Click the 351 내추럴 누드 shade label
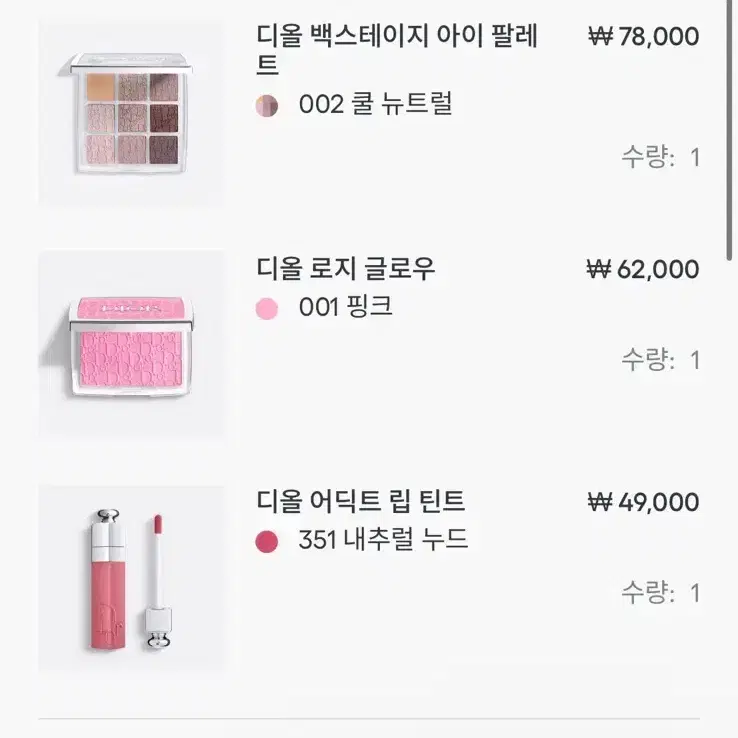 pos(383,541)
